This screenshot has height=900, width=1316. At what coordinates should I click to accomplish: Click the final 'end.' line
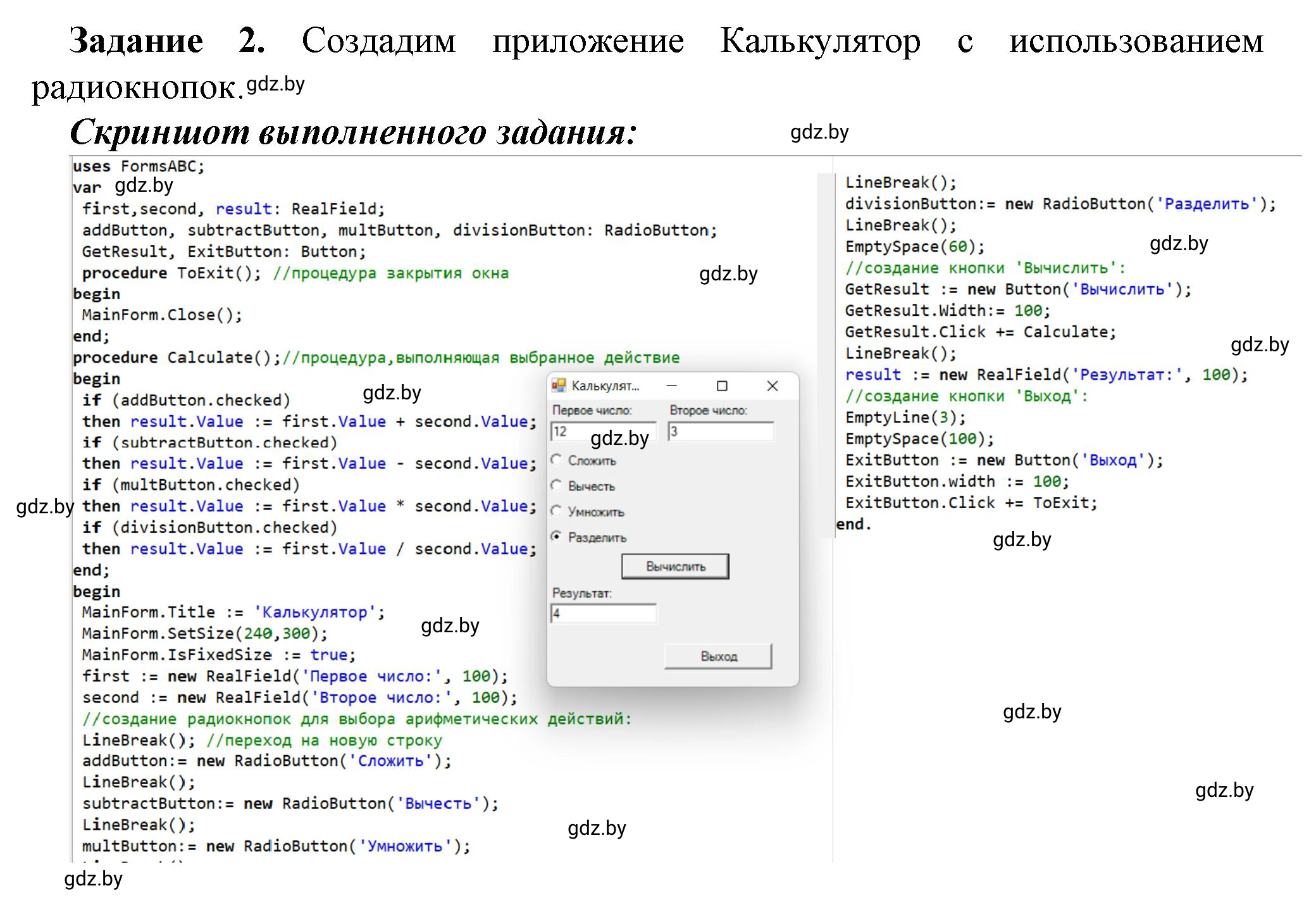click(854, 524)
